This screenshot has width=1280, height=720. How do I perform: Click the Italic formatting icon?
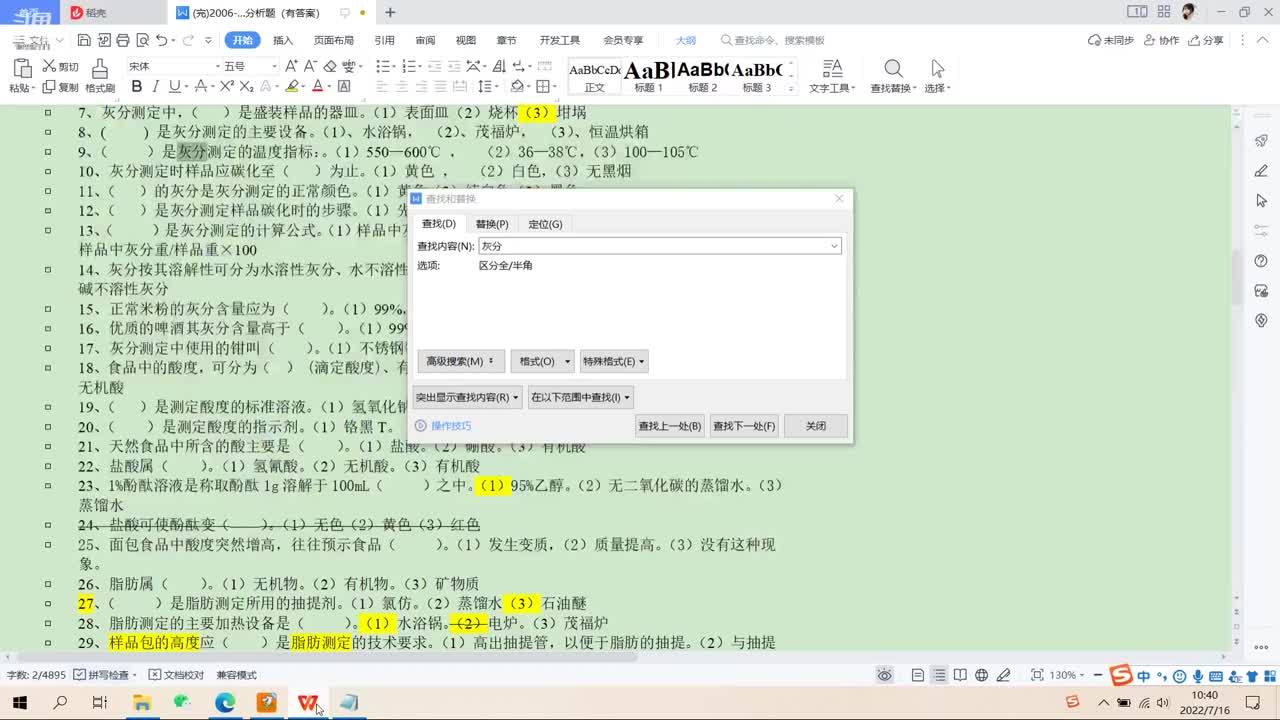tap(154, 87)
